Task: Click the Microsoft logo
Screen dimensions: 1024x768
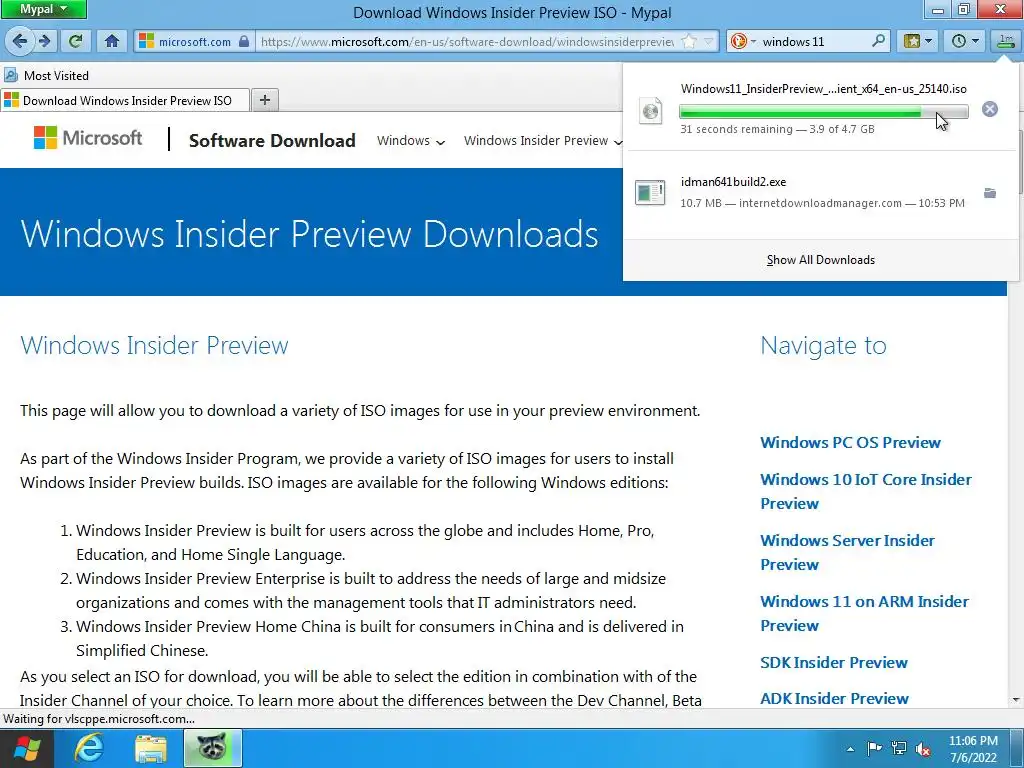Action: (x=88, y=138)
